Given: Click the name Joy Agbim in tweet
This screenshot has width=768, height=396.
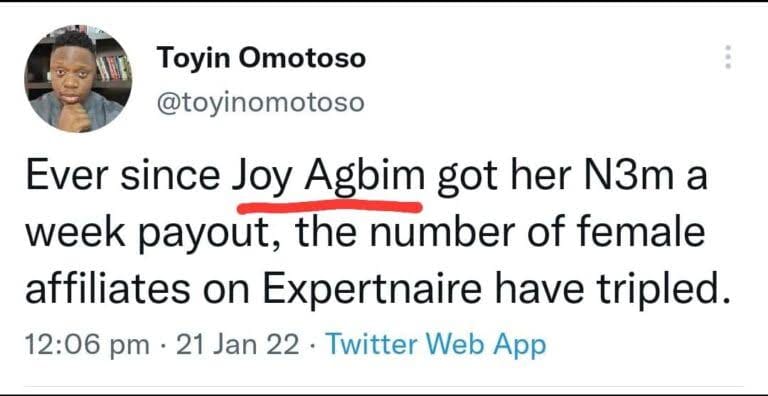Looking at the screenshot, I should tap(328, 178).
